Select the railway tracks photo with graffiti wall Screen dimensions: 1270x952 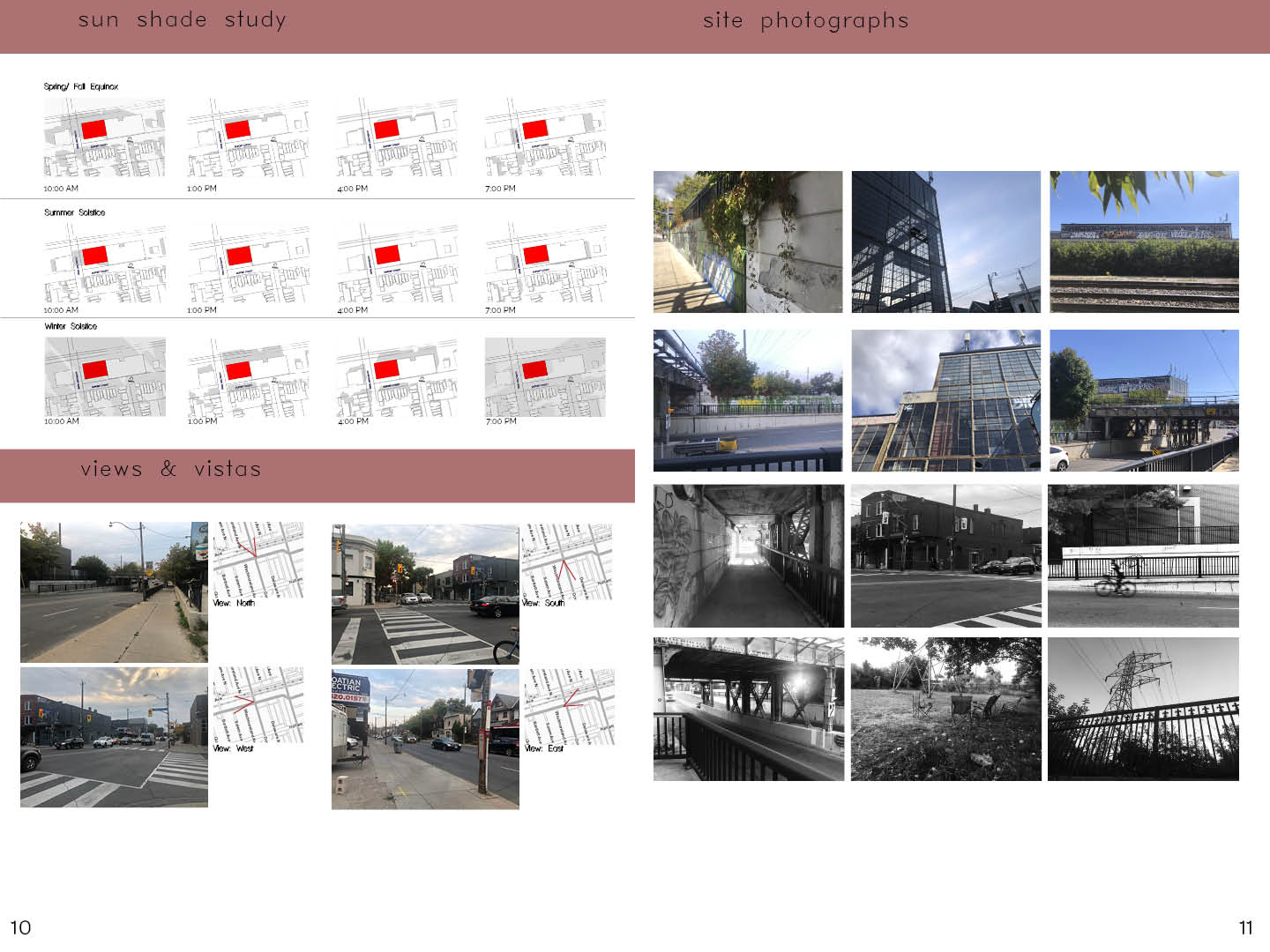[1144, 242]
